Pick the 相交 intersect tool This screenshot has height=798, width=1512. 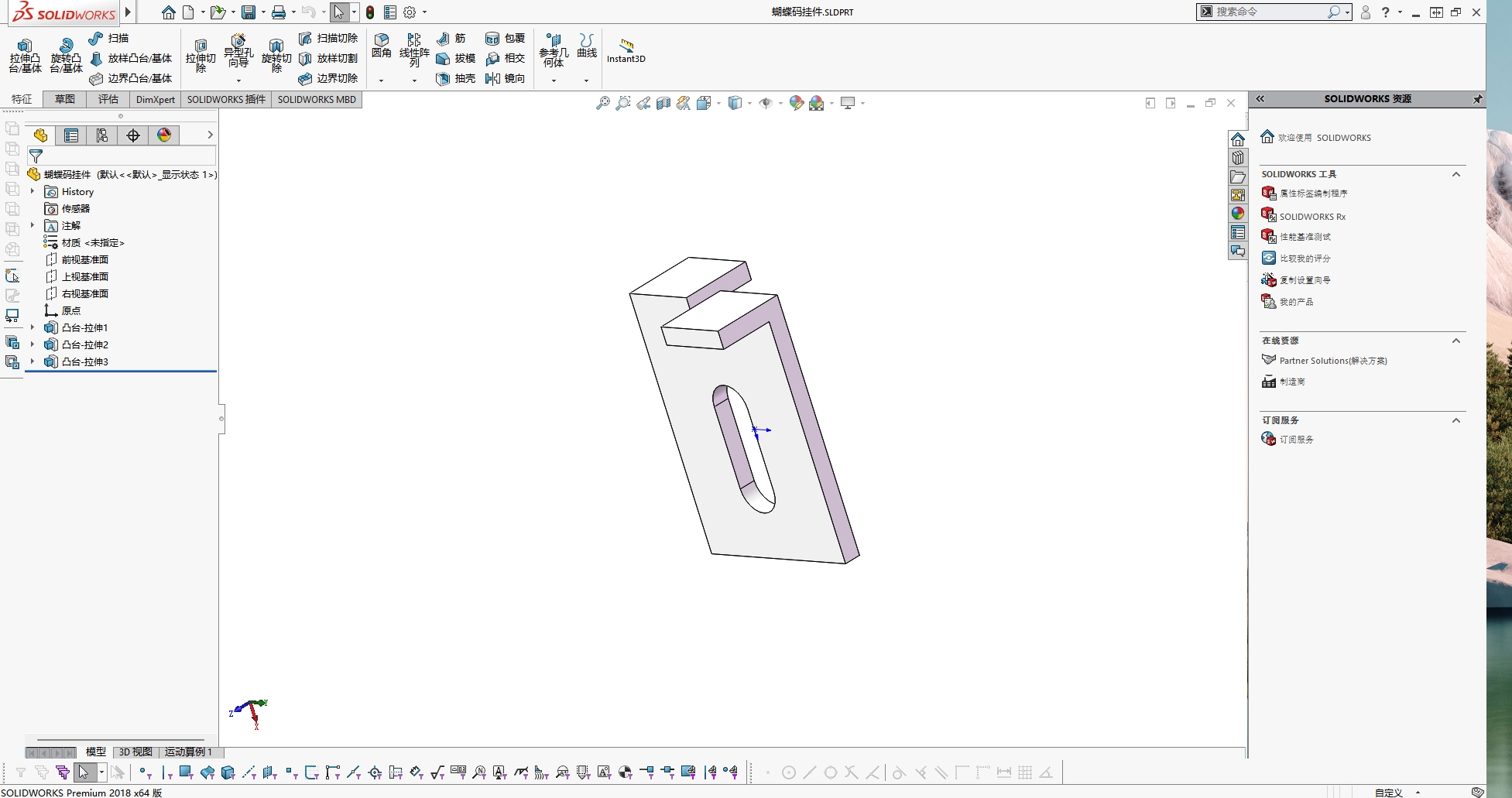click(x=506, y=58)
